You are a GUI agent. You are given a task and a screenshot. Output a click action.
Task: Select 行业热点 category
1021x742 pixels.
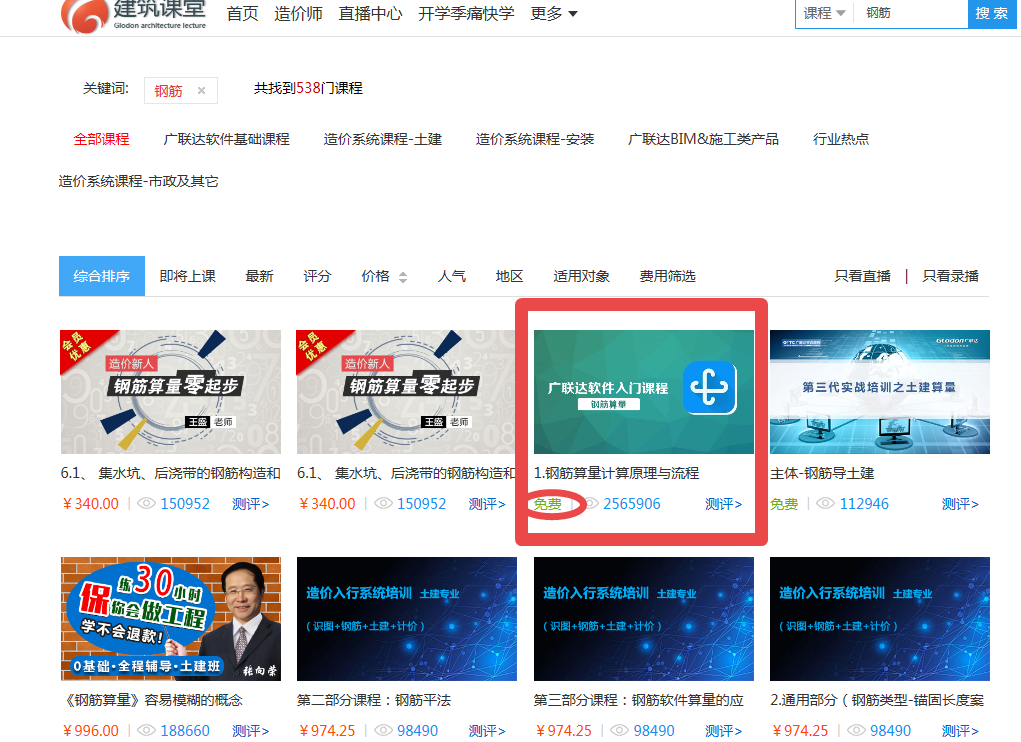(841, 139)
